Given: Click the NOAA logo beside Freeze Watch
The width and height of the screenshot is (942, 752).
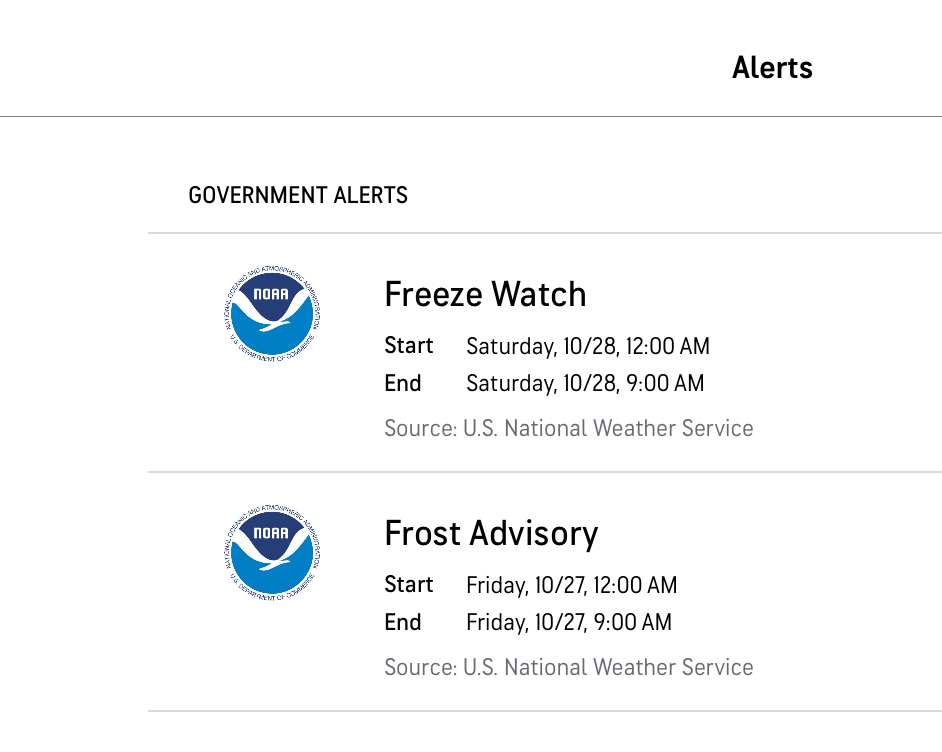Looking at the screenshot, I should [272, 312].
